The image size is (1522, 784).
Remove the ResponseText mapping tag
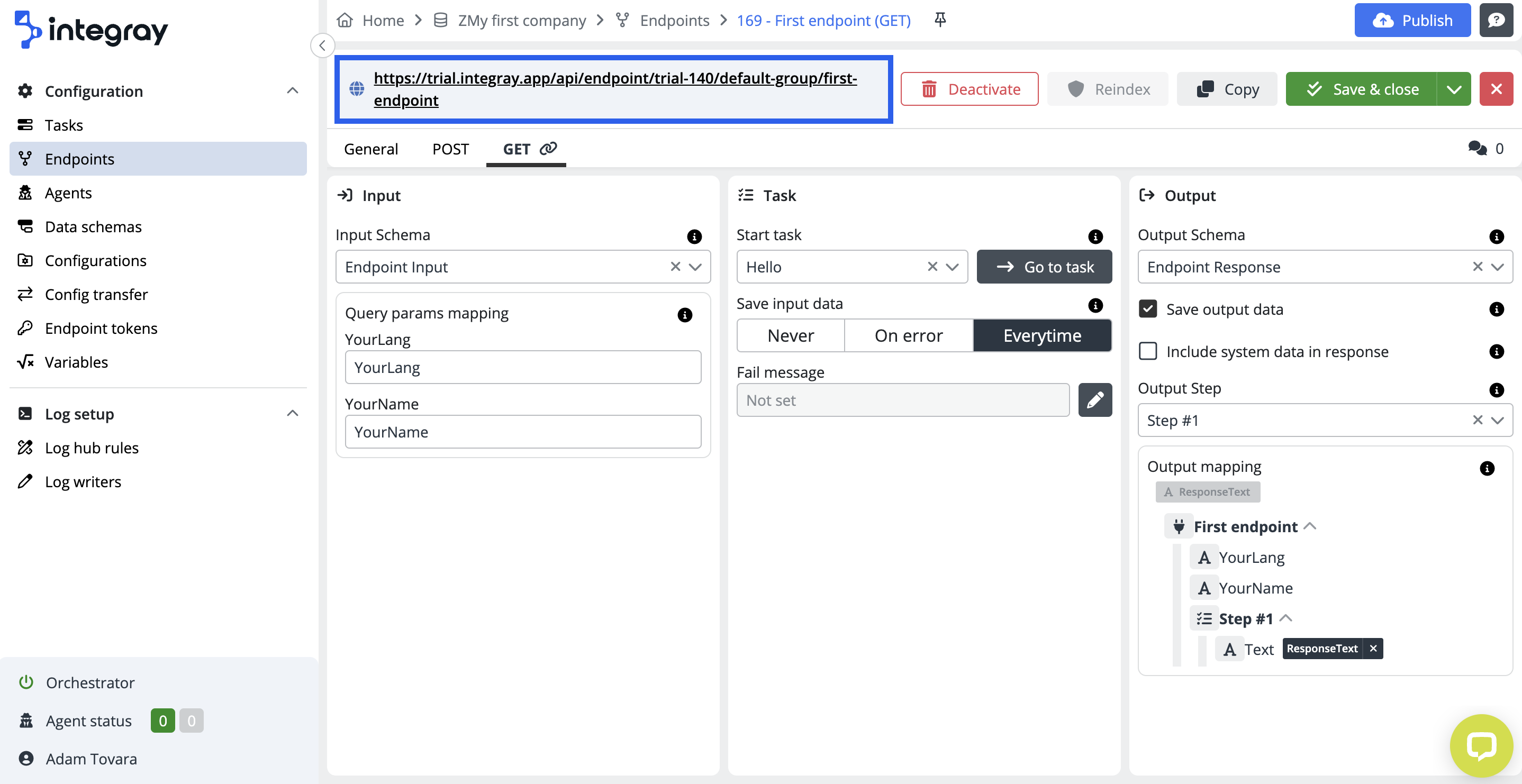(x=1373, y=649)
